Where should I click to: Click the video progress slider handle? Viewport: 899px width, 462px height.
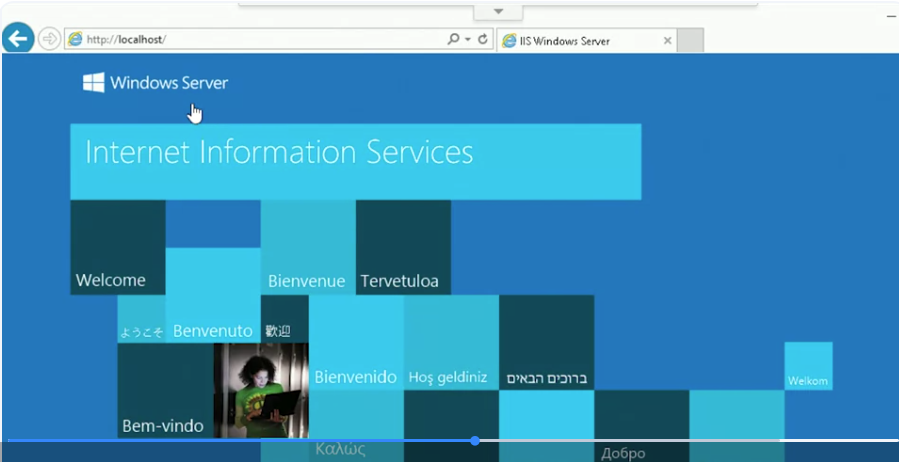pyautogui.click(x=475, y=441)
